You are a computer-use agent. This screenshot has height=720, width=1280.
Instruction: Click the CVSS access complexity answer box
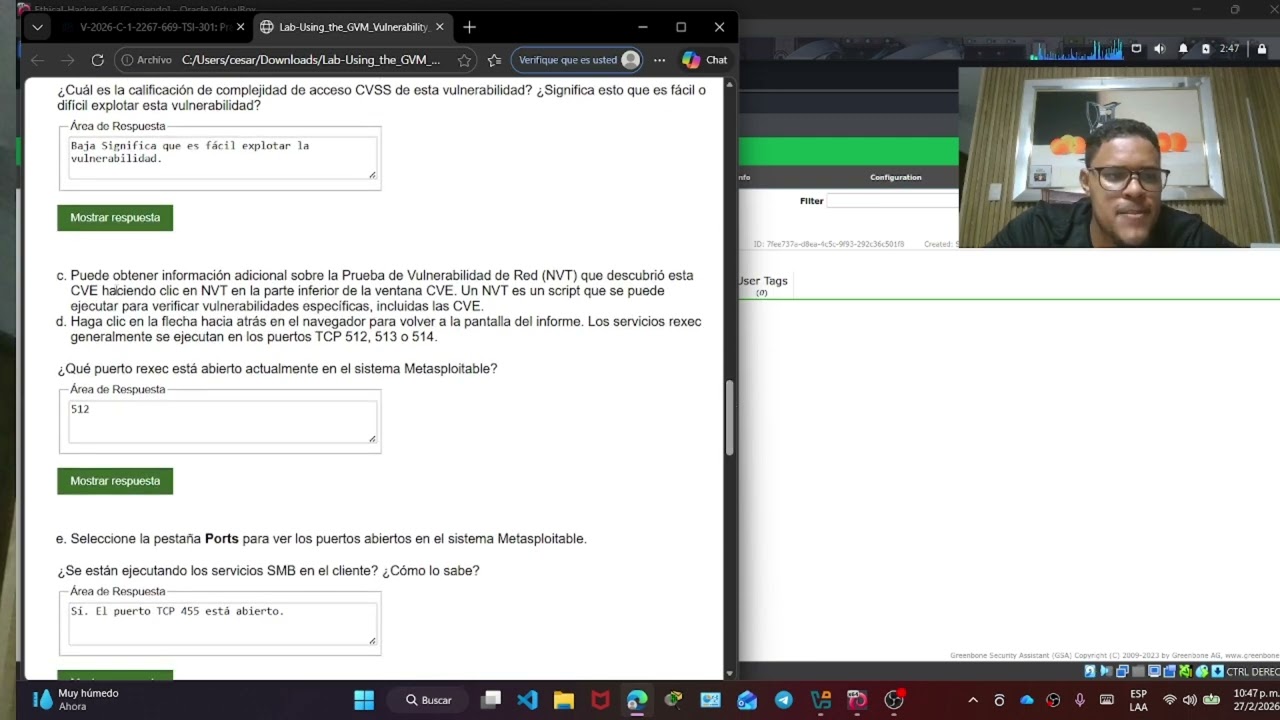222,158
